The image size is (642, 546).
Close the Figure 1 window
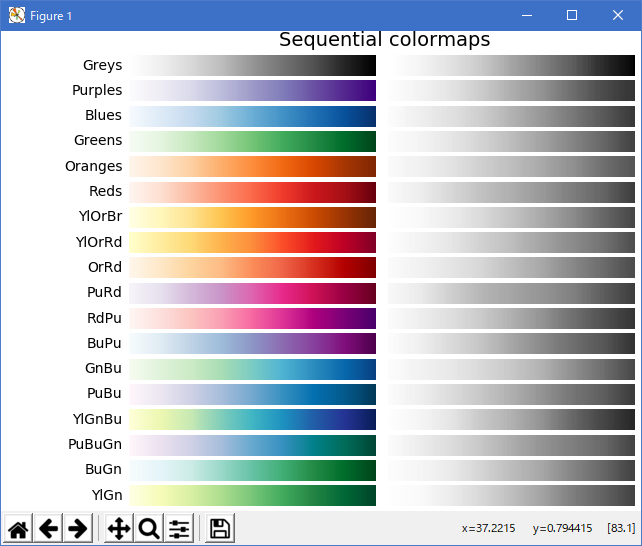point(618,16)
